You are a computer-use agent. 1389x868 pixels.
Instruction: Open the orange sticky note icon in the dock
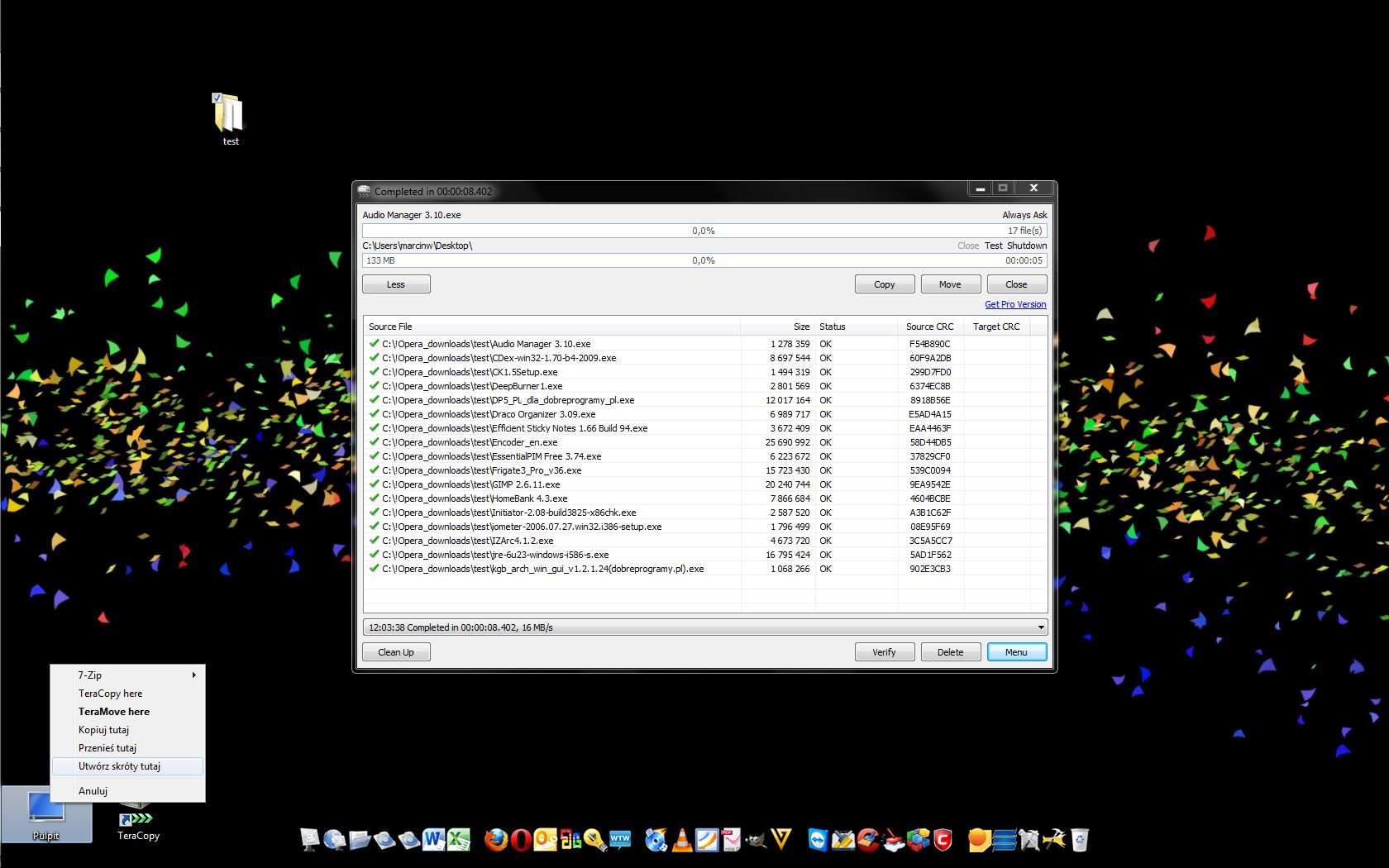pos(979,840)
